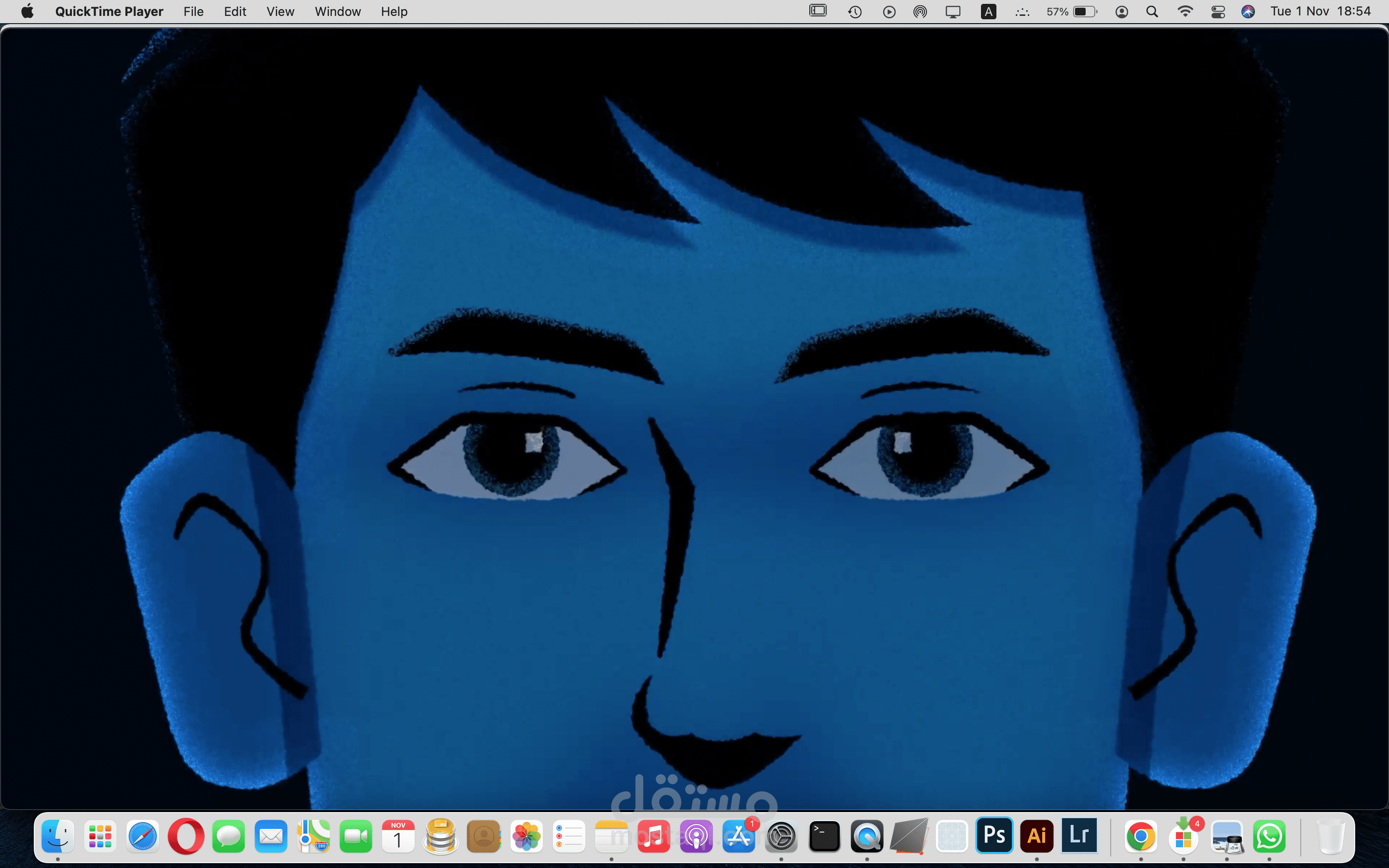Open the AirDrop concentric-rings status icon

[920, 12]
